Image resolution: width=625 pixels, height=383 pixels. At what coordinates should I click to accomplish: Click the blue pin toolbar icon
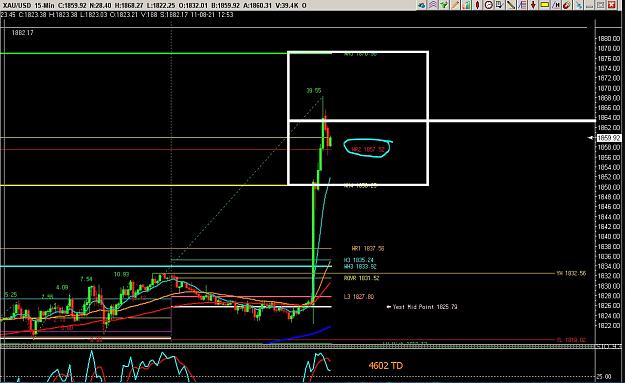point(578,5)
